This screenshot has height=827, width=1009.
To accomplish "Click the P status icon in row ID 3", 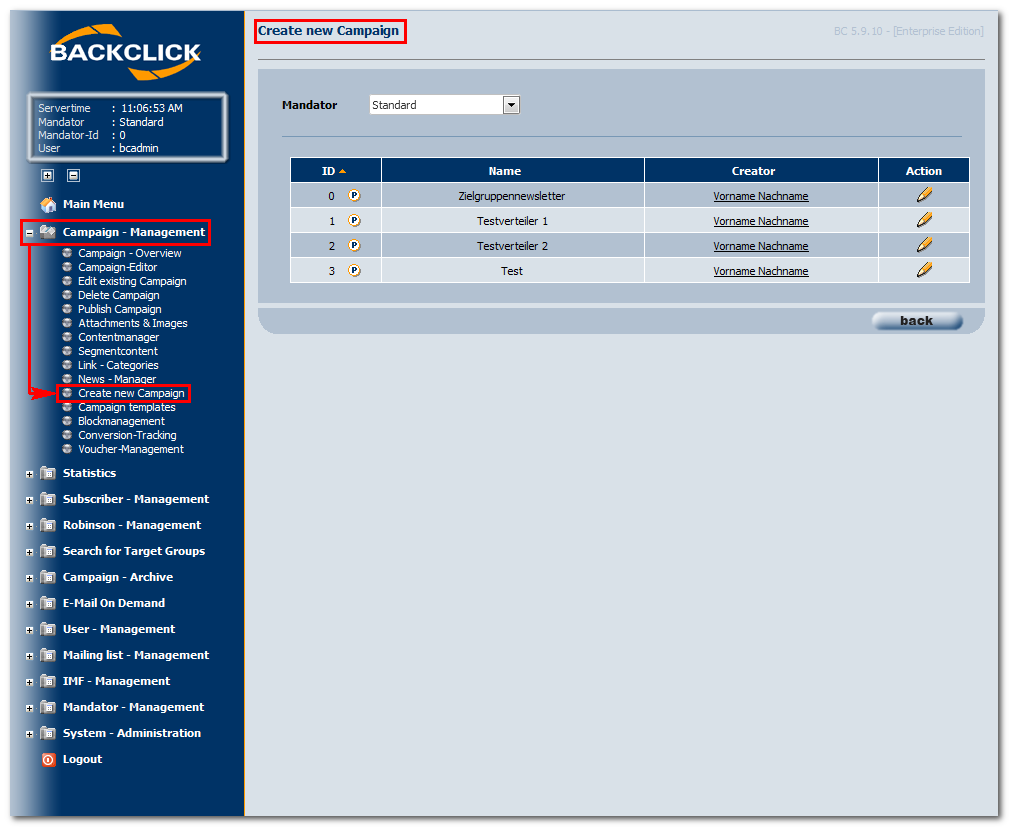I will point(354,271).
